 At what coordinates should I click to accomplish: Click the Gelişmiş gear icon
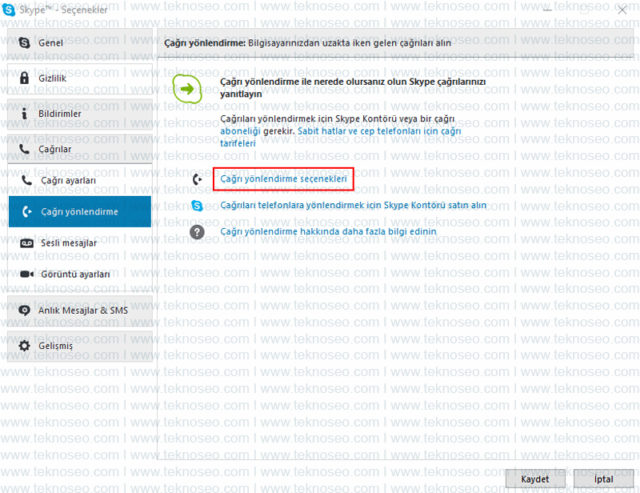[24, 346]
